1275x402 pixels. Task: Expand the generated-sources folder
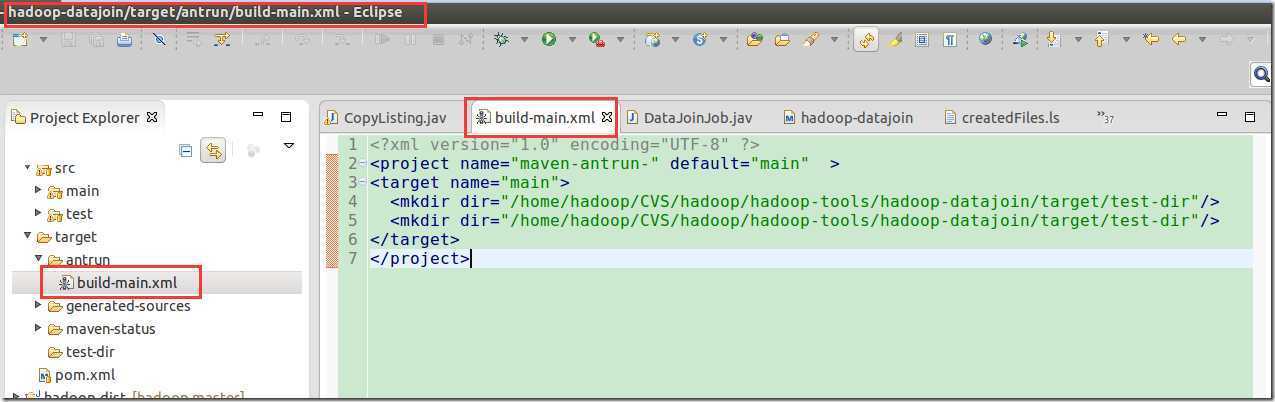click(39, 306)
